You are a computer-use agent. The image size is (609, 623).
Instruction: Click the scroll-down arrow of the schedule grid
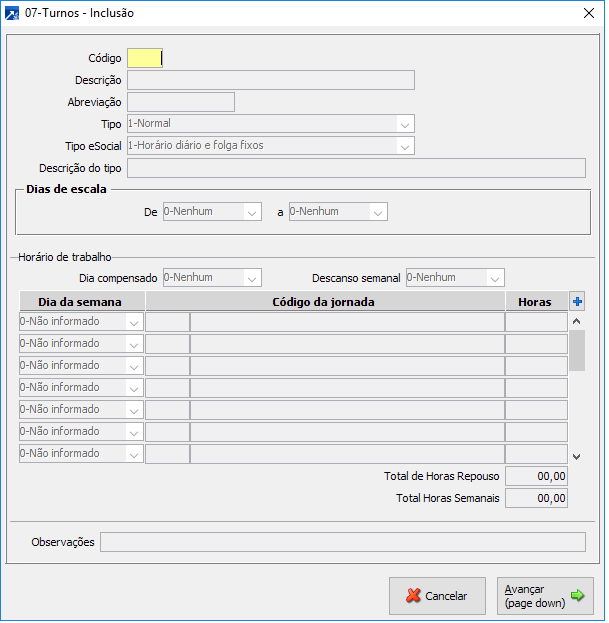tap(577, 456)
